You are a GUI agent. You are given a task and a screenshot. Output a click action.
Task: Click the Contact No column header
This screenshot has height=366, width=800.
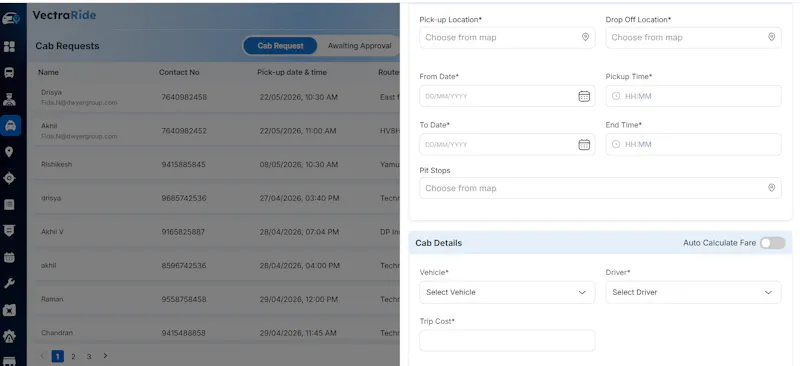tap(179, 72)
